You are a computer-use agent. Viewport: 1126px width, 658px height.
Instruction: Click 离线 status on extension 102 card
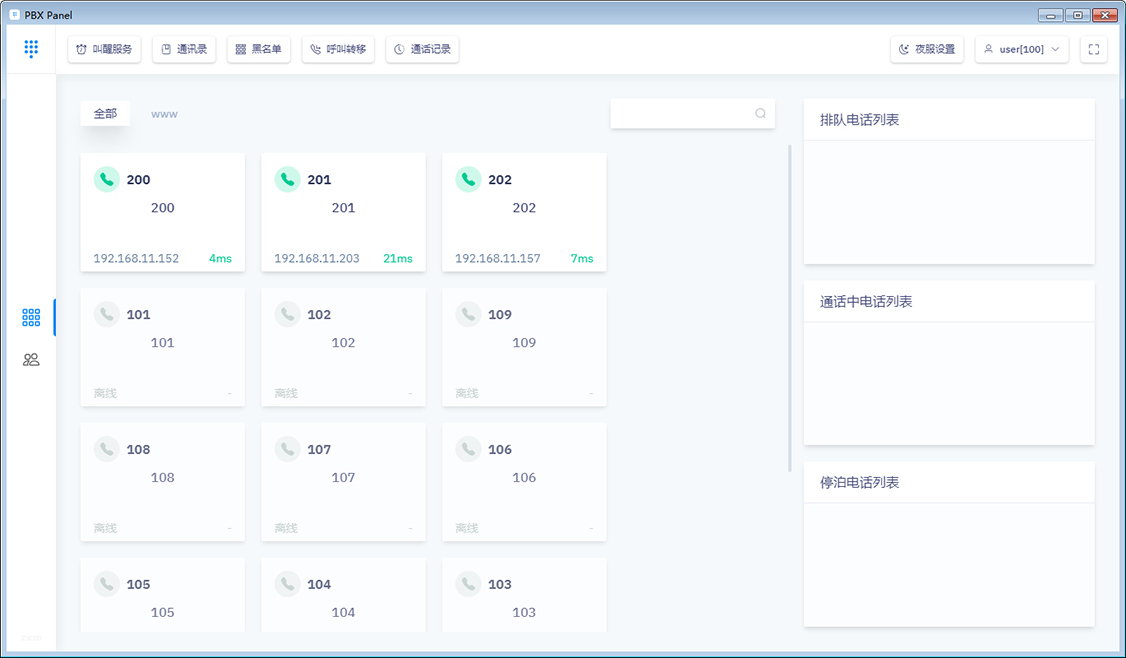(x=287, y=394)
